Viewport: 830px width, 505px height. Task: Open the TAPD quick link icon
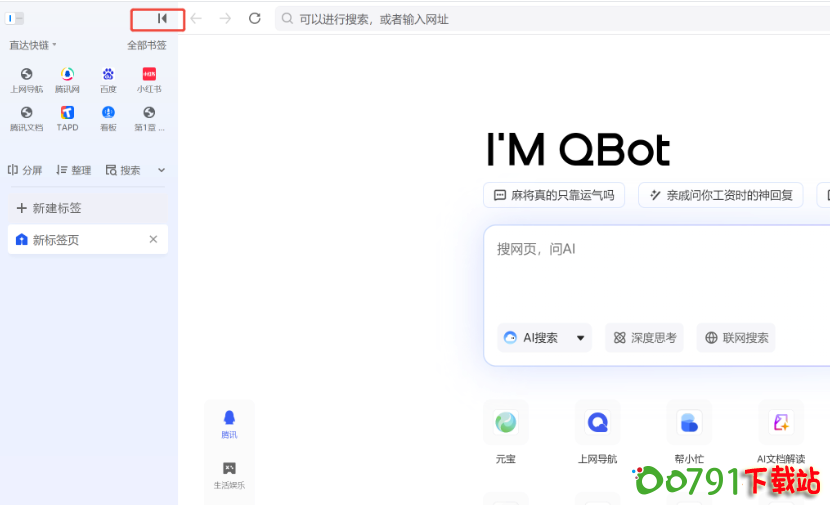68,113
